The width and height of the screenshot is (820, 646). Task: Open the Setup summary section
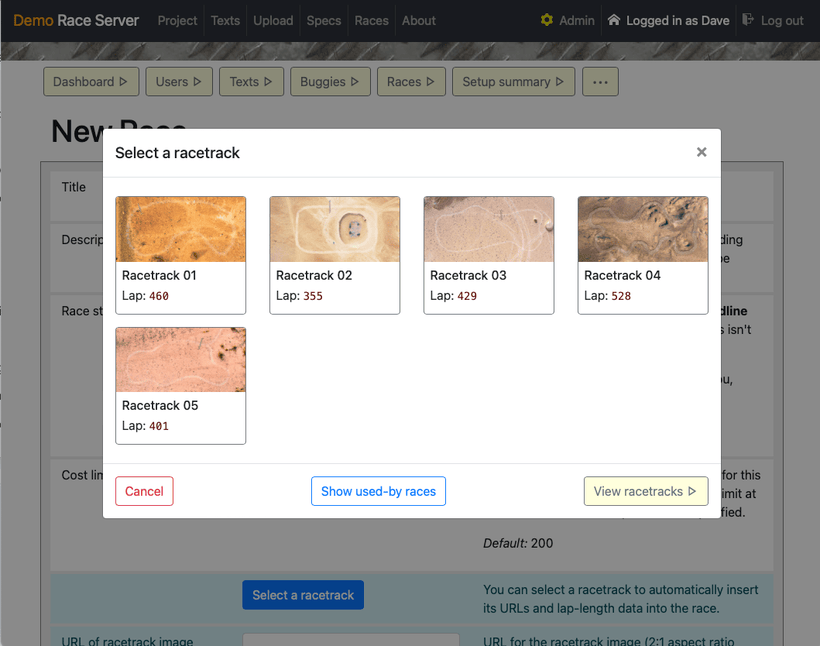tap(513, 82)
